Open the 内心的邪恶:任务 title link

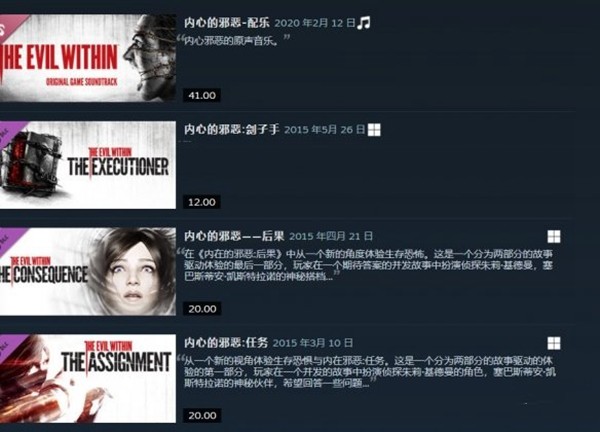tap(226, 342)
